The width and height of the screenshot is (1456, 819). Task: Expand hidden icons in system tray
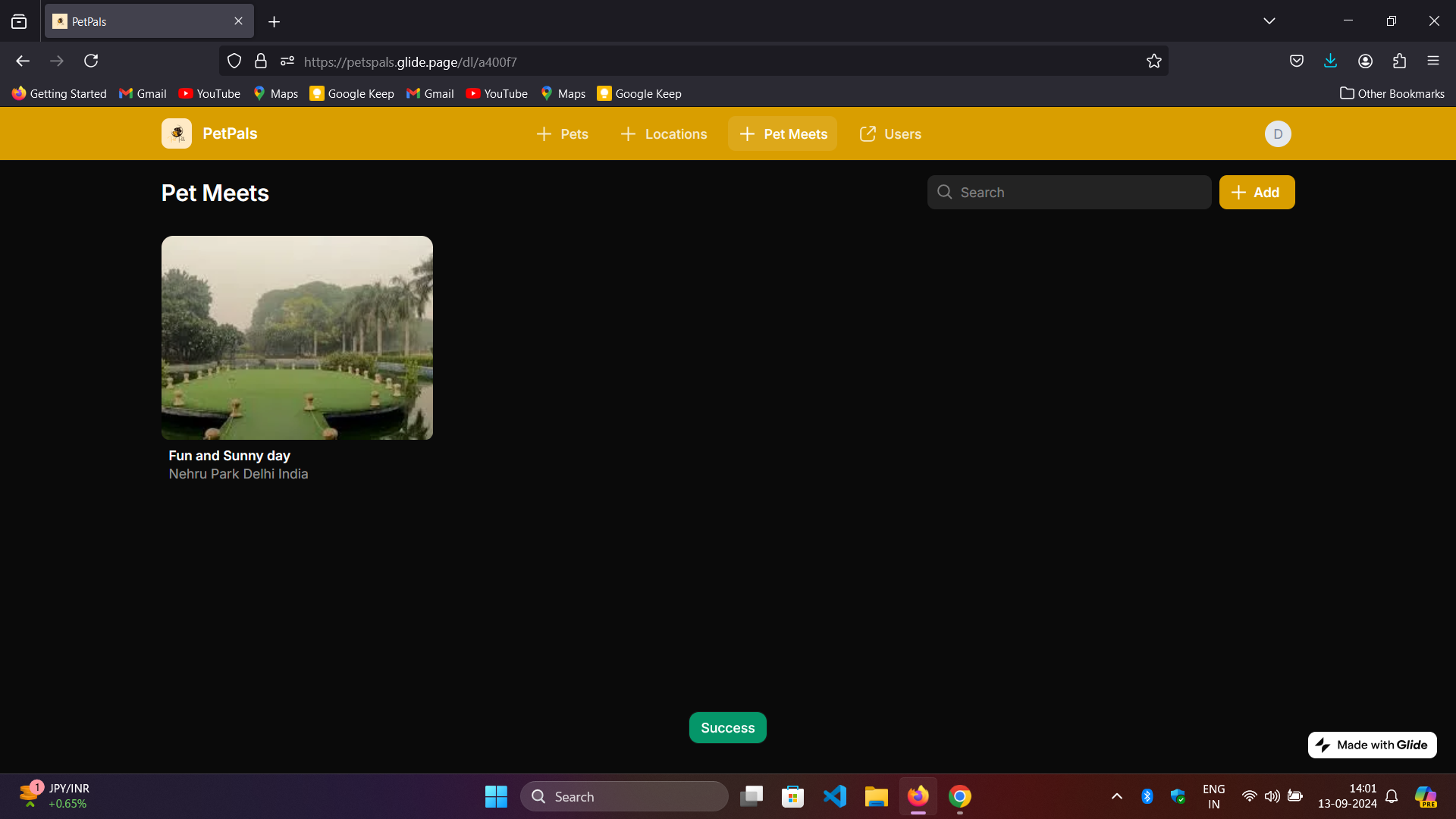[1116, 796]
